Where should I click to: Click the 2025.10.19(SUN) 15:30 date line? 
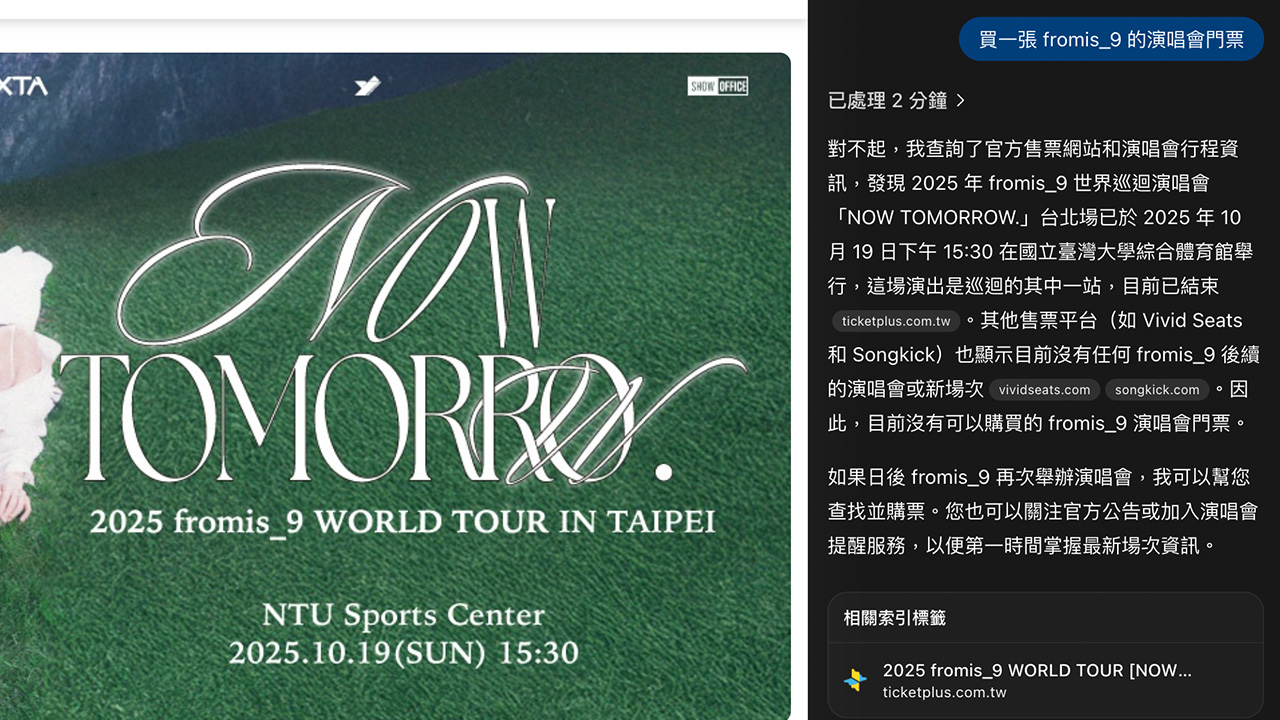tap(403, 653)
